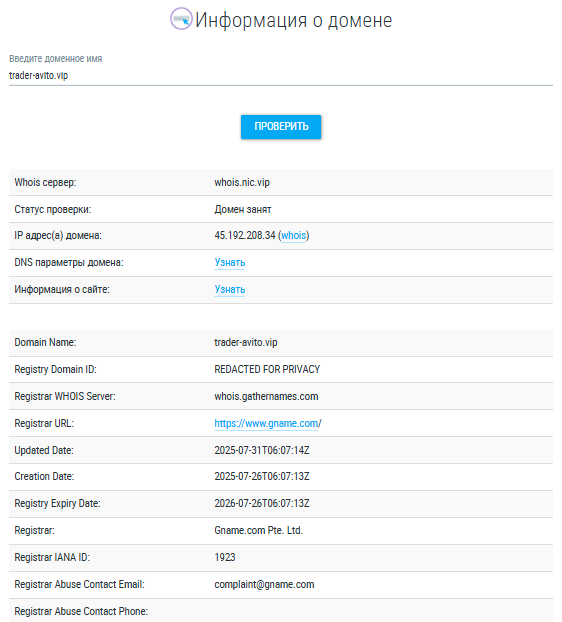
Task: Focus the domain name input field
Action: pyautogui.click(x=281, y=75)
